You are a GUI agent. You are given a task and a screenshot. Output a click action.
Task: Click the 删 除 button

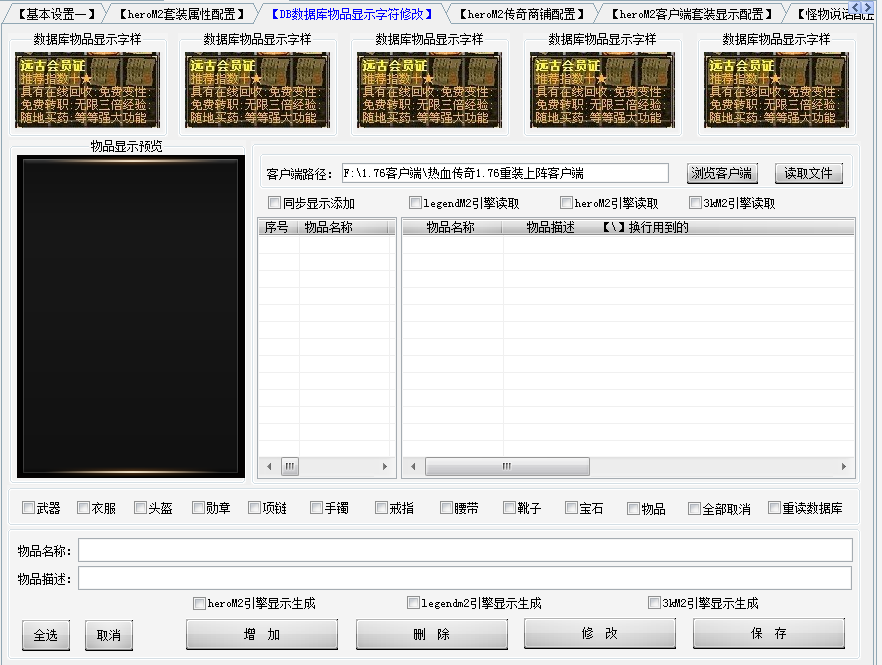pos(431,634)
